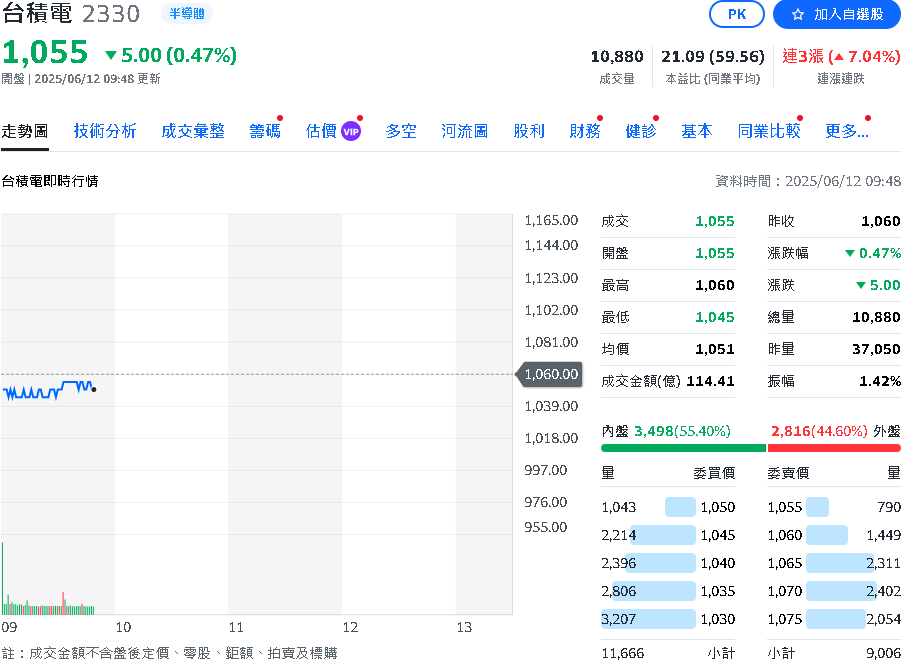904x665 pixels.
Task: Go to the 健診 tab
Action: coord(641,131)
